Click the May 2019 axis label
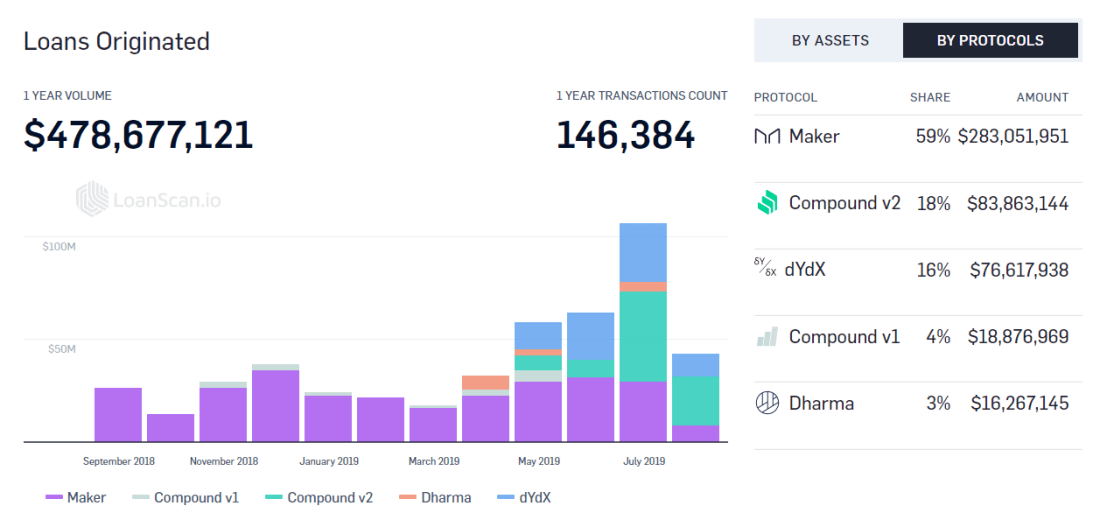Screen dimensions: 1100x513 539,461
